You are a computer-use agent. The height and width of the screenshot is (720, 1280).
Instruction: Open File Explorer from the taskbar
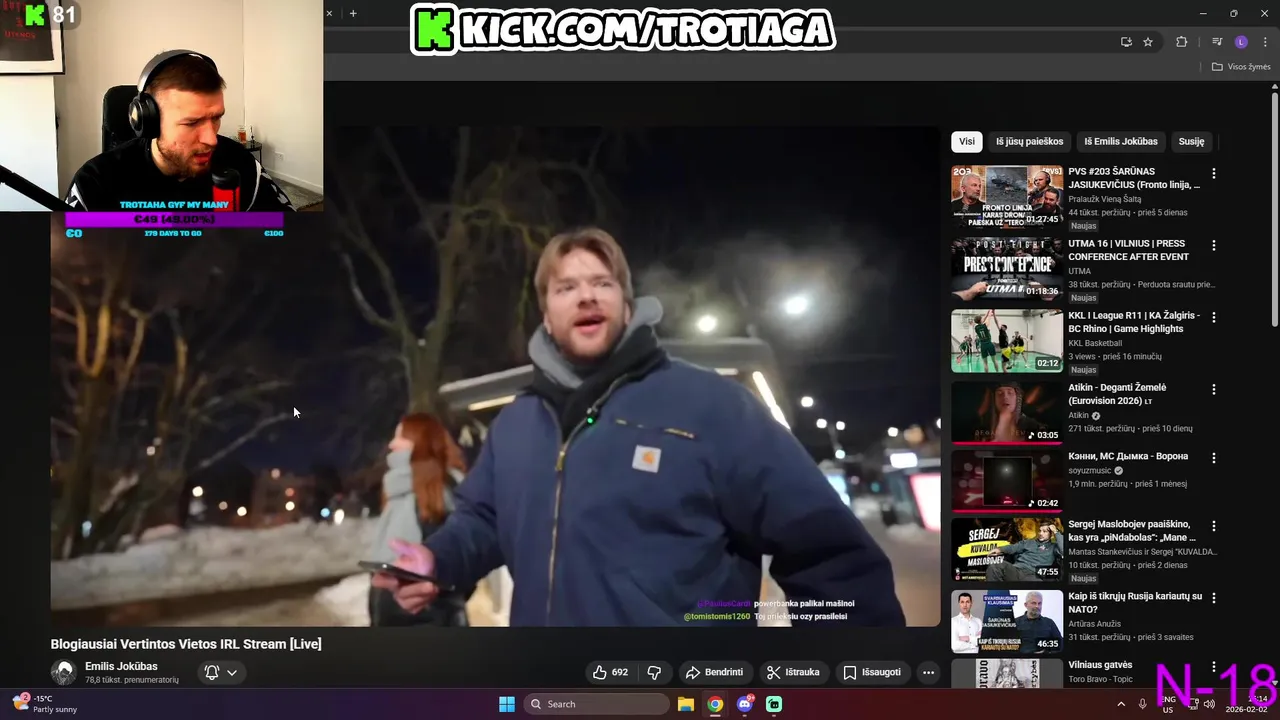686,704
